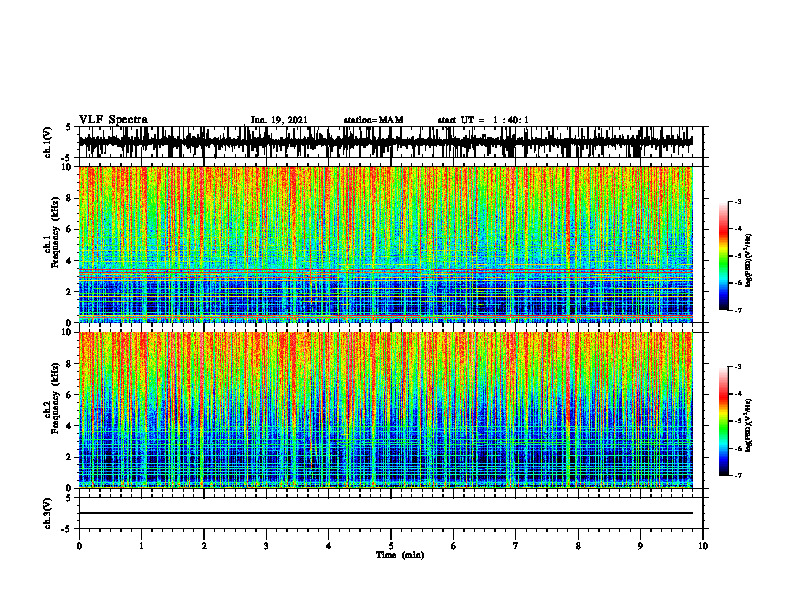Click the ch.2 spectrogram color bar
The height and width of the screenshot is (612, 792).
pyautogui.click(x=723, y=421)
